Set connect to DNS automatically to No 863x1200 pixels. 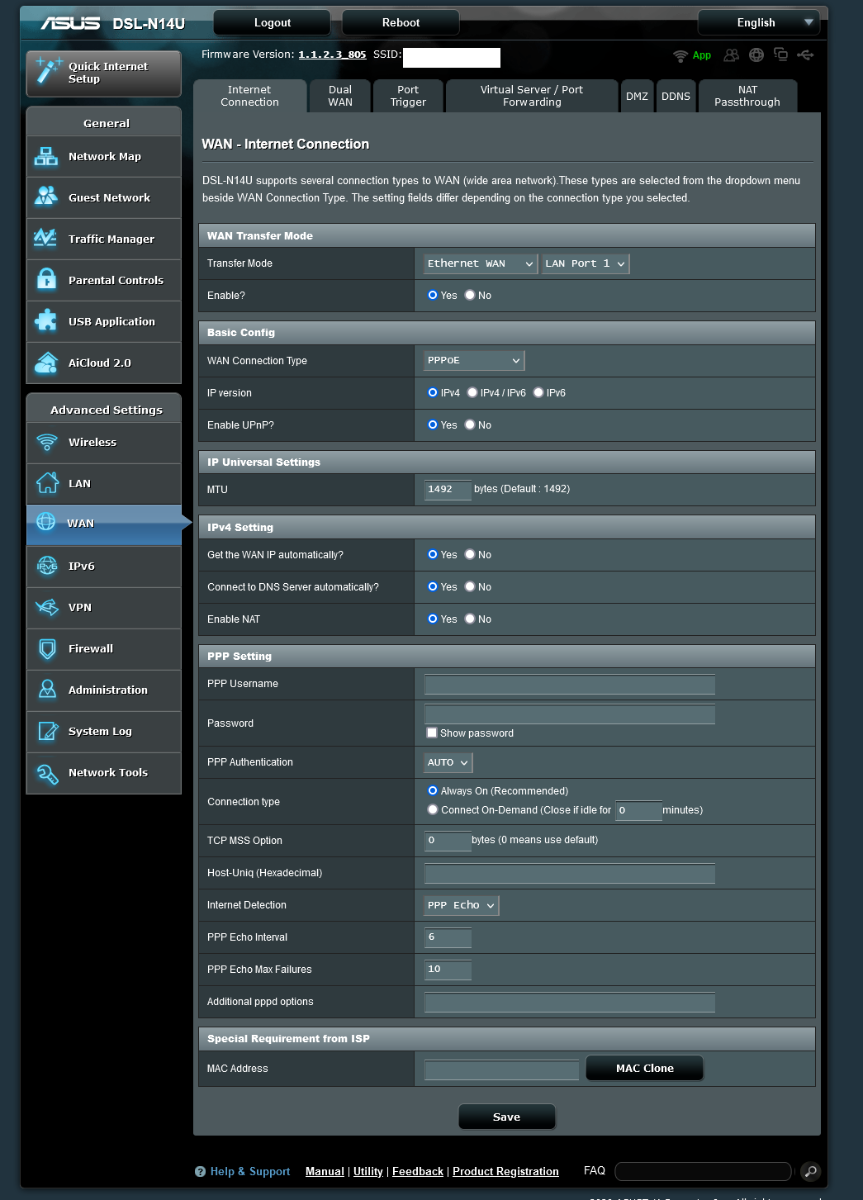pyautogui.click(x=470, y=586)
